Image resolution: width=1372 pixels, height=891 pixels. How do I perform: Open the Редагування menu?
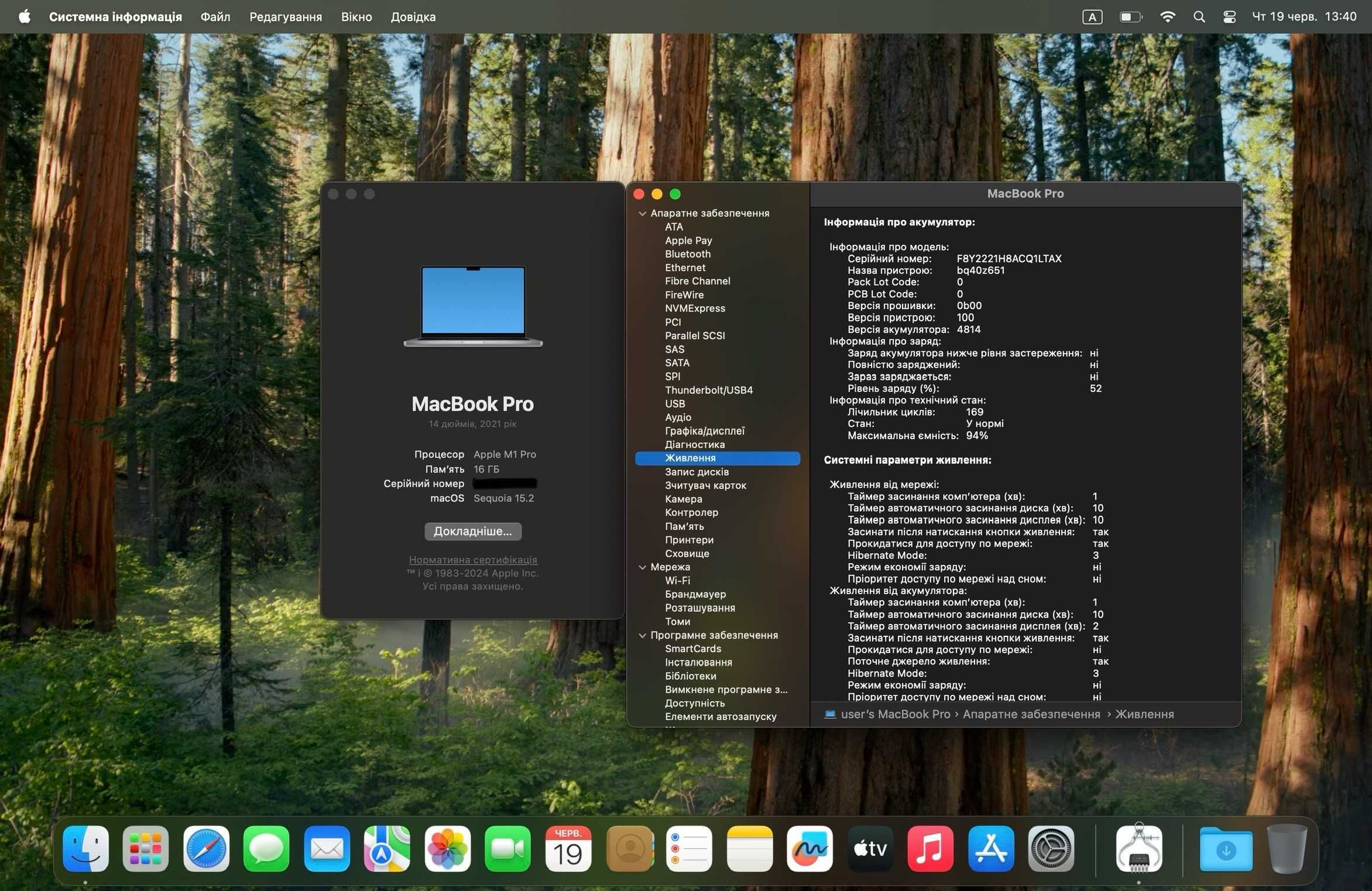point(286,16)
